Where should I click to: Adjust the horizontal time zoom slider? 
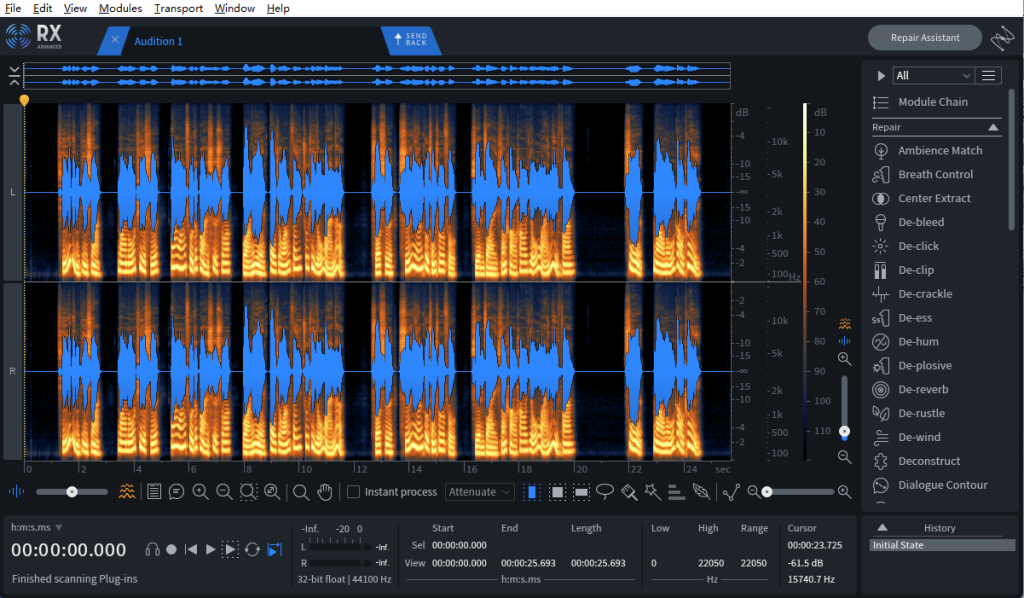(x=799, y=492)
